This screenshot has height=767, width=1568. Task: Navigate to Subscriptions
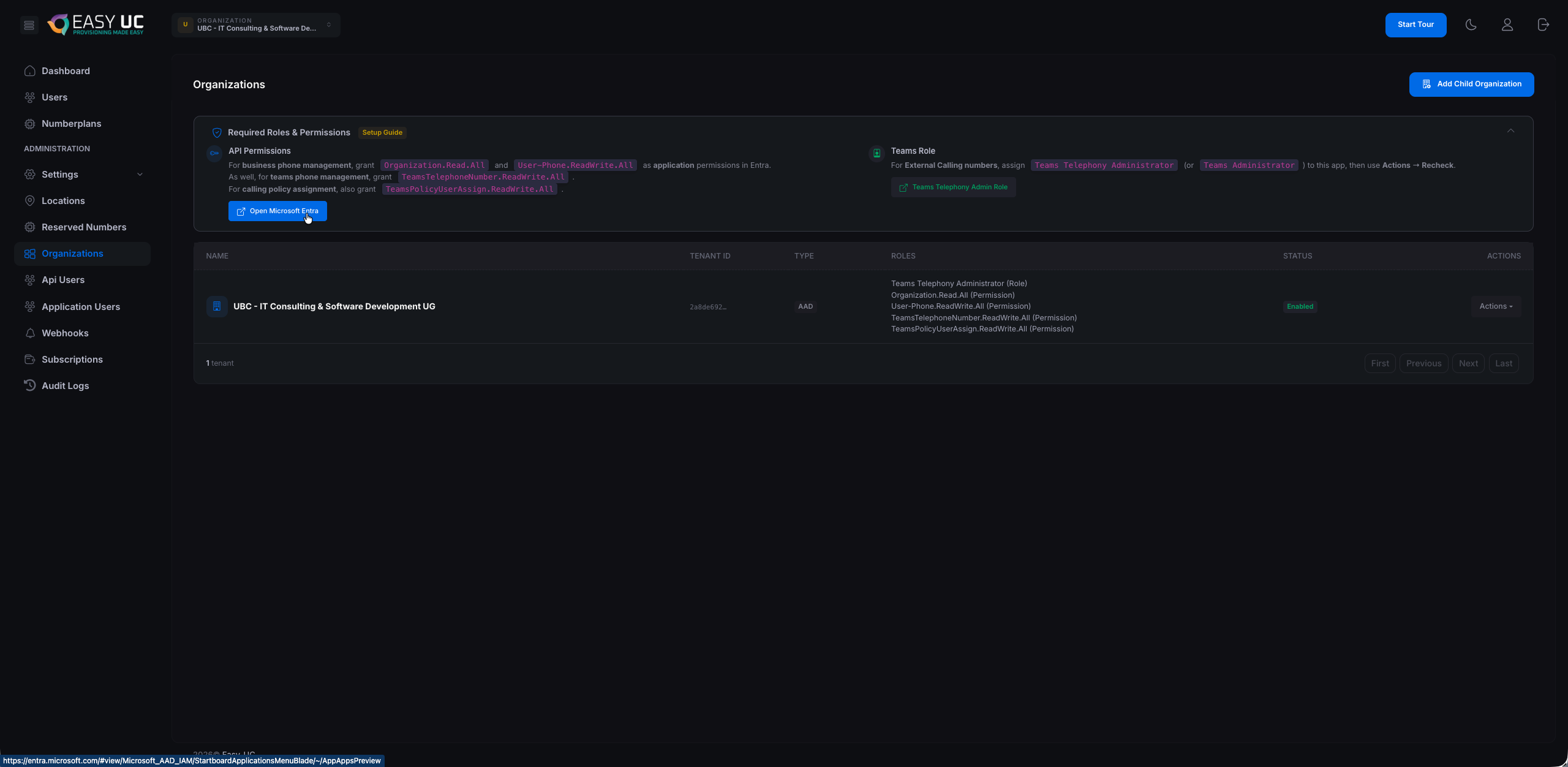click(x=72, y=360)
